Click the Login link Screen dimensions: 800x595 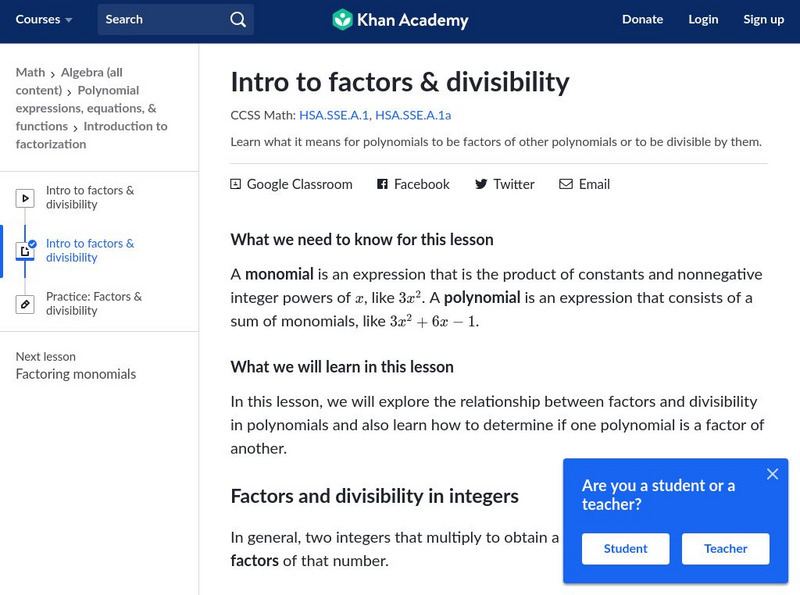(703, 20)
